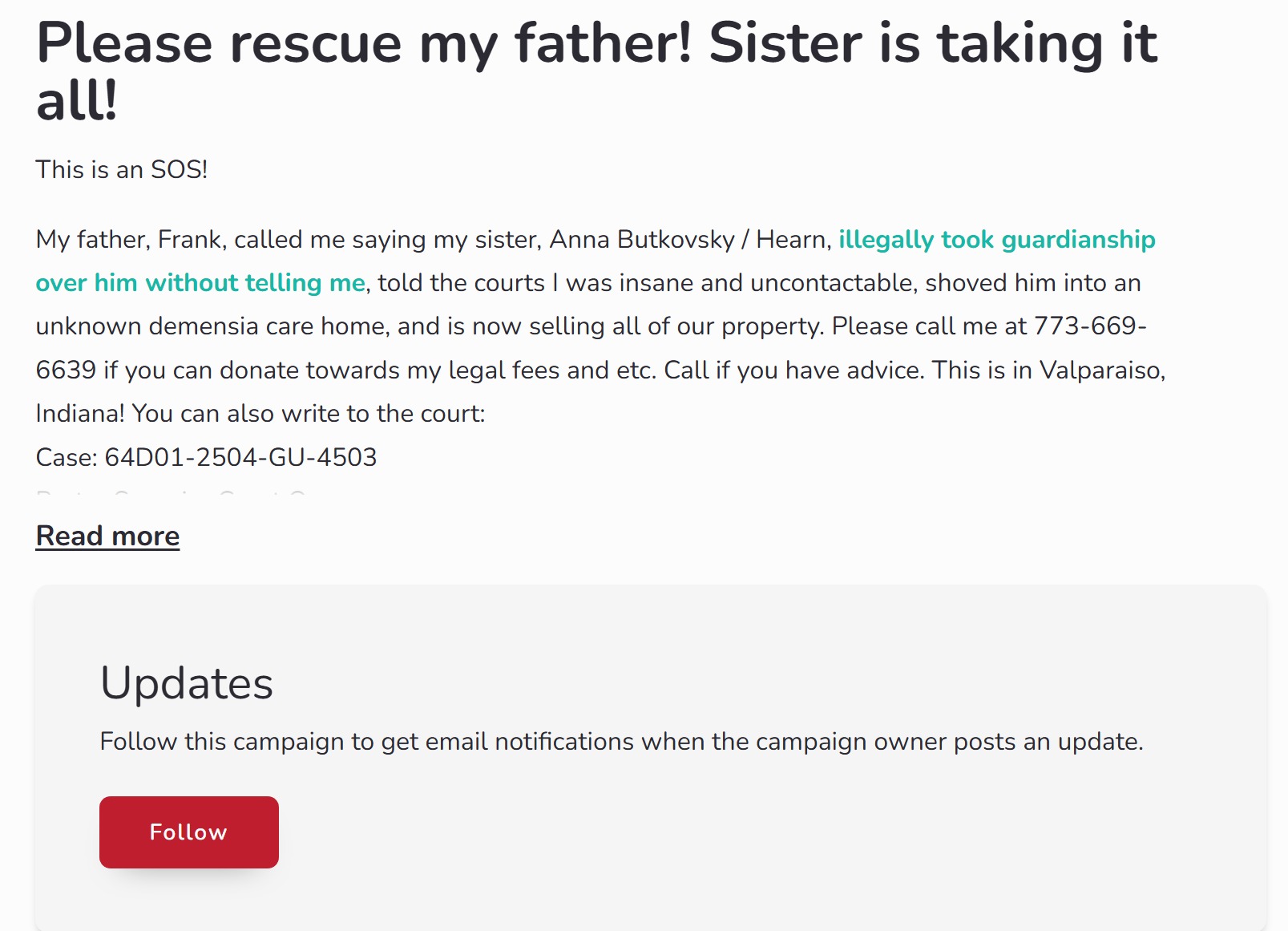This screenshot has height=931, width=1288.
Task: Click the 'You can also write to the court' text
Action: coord(309,414)
